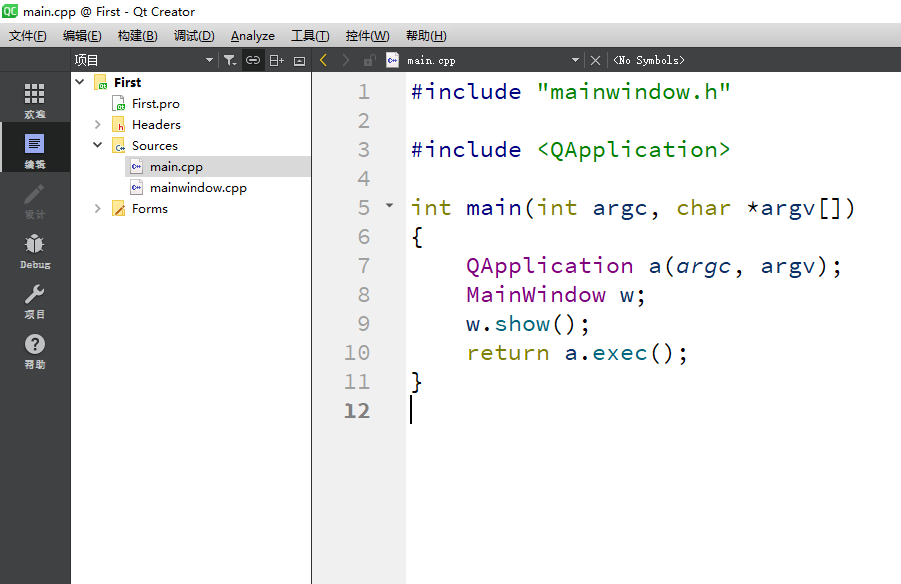Click the mainwindow.cpp file icon

(137, 187)
